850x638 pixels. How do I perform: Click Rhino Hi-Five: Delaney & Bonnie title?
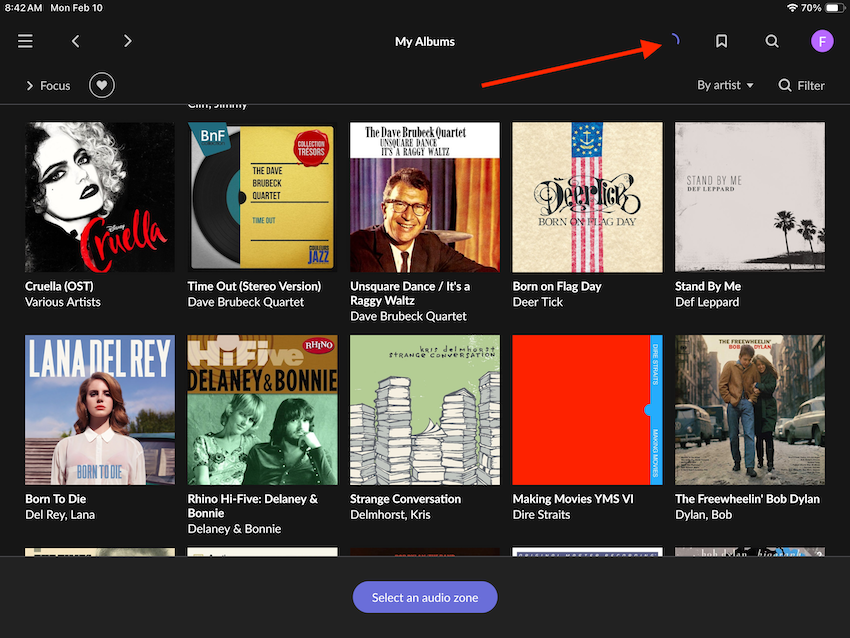click(x=253, y=506)
